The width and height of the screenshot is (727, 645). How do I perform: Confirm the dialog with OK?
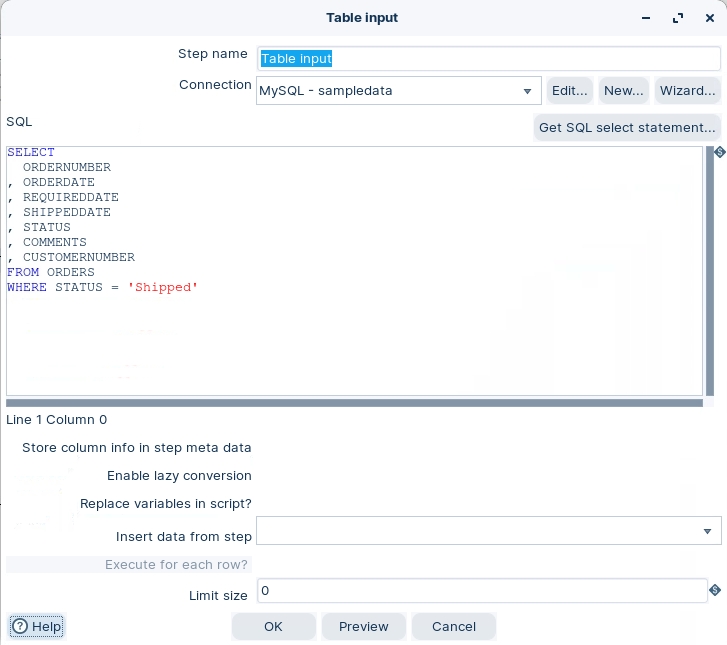click(x=274, y=626)
